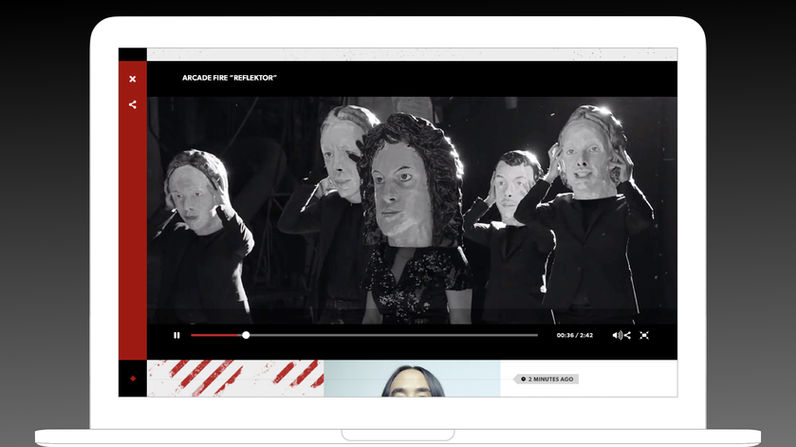Click the red diamond icon in the sidebar

pos(133,379)
